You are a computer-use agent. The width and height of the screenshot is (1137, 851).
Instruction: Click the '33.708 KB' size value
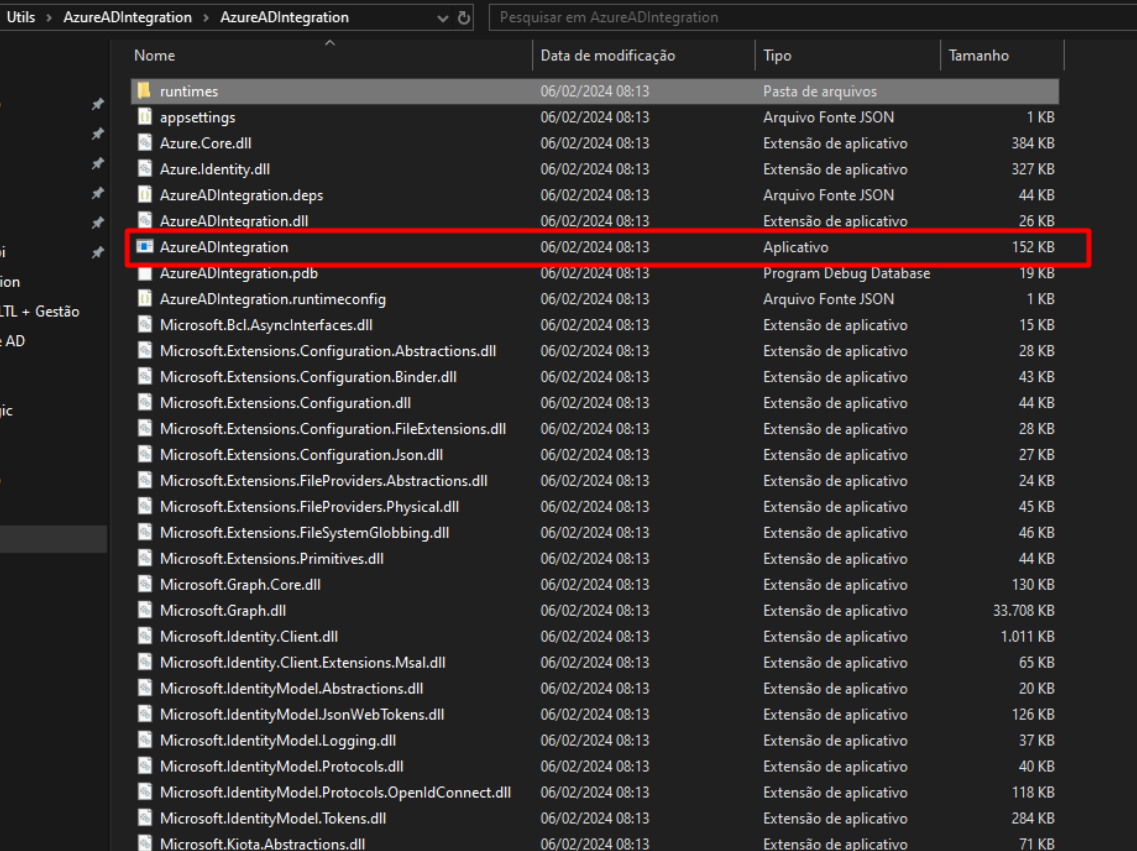[1023, 611]
